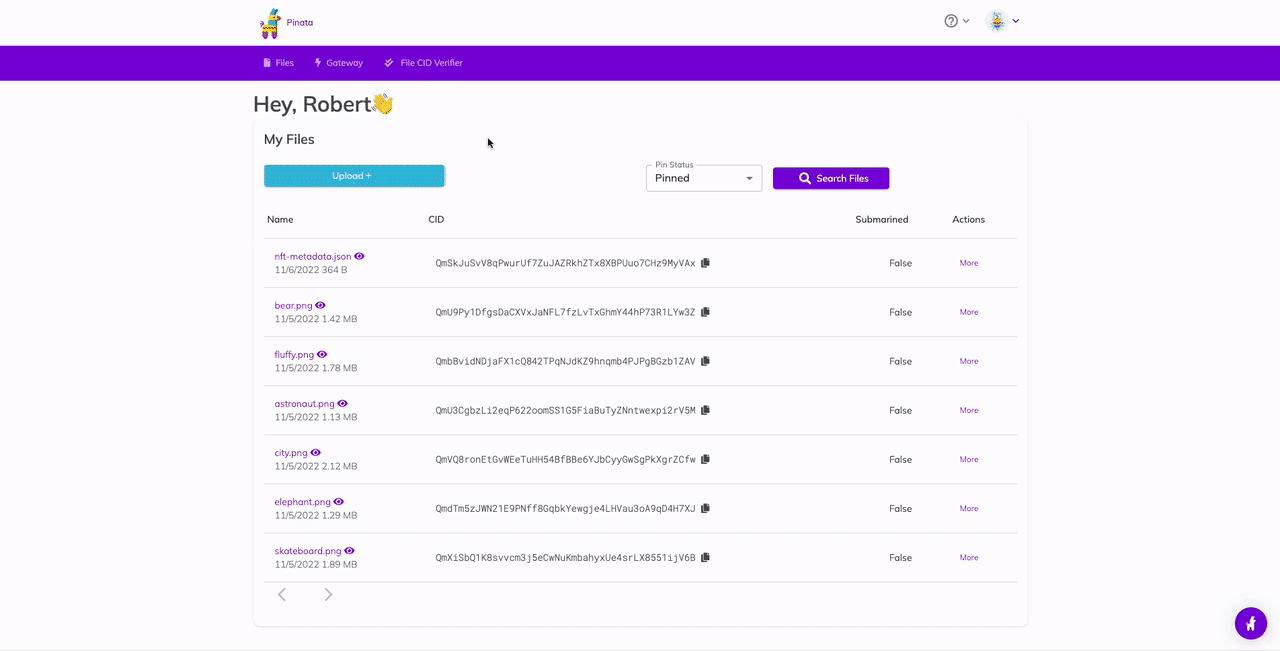Click the eye icon beside astronaut.png
Screen dimensions: 1280x651
pyautogui.click(x=342, y=403)
